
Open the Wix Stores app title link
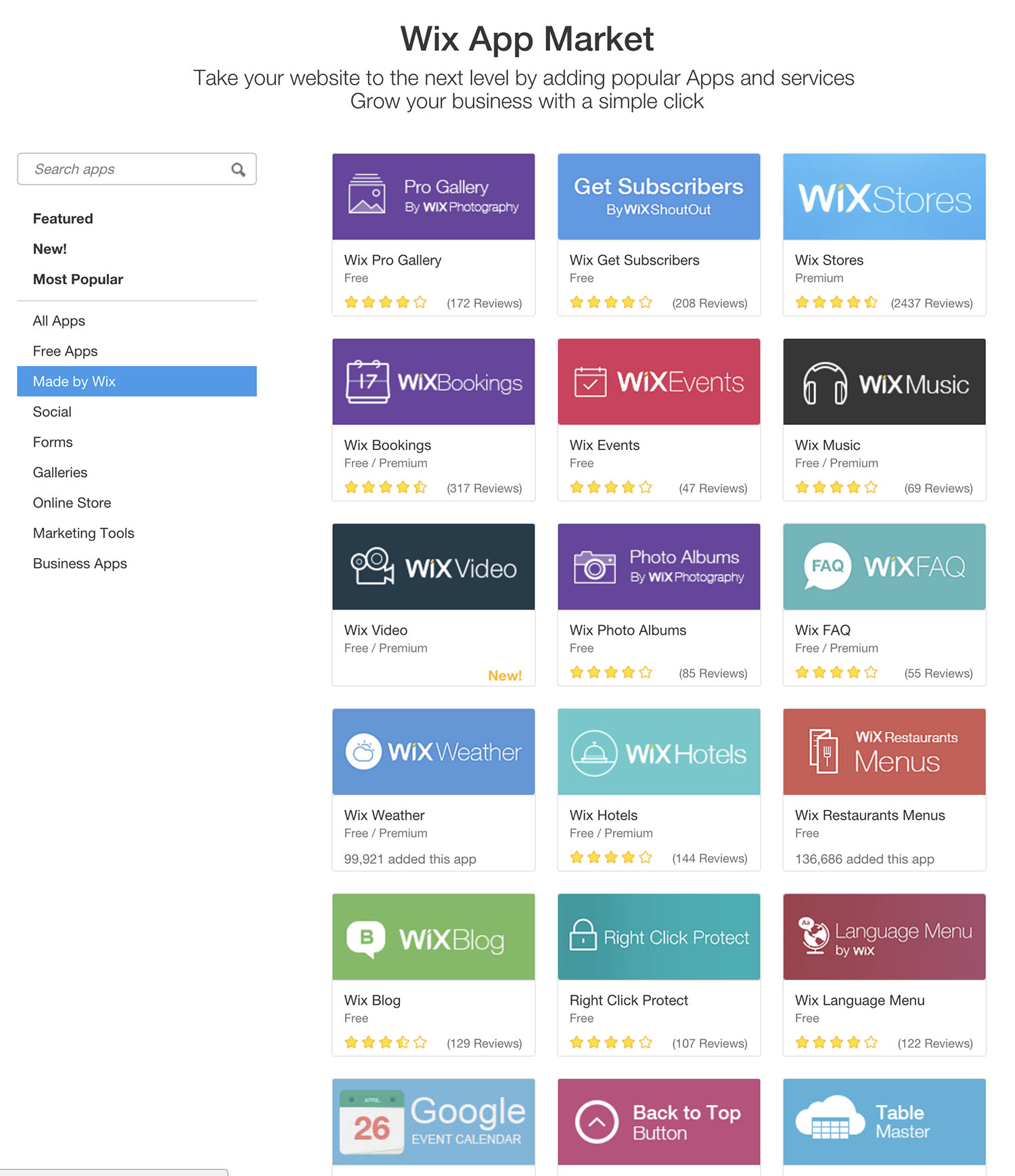pos(829,260)
